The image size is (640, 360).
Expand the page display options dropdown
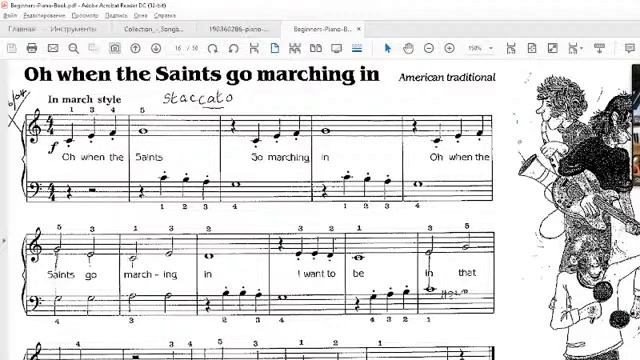click(576, 48)
